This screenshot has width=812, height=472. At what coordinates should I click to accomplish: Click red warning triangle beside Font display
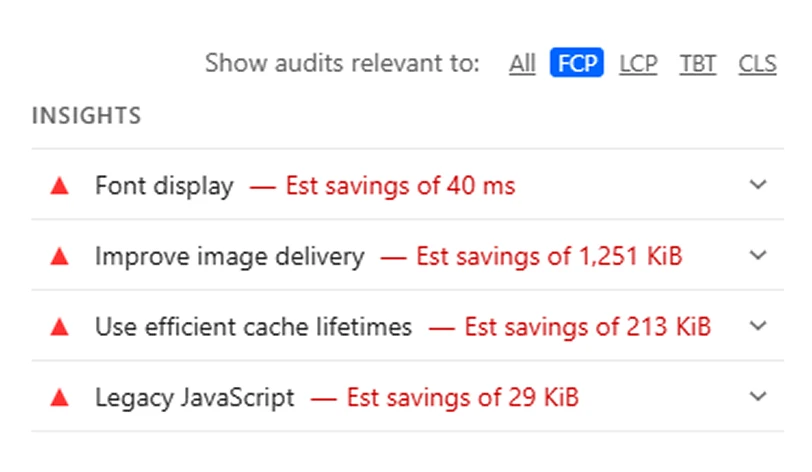60,186
